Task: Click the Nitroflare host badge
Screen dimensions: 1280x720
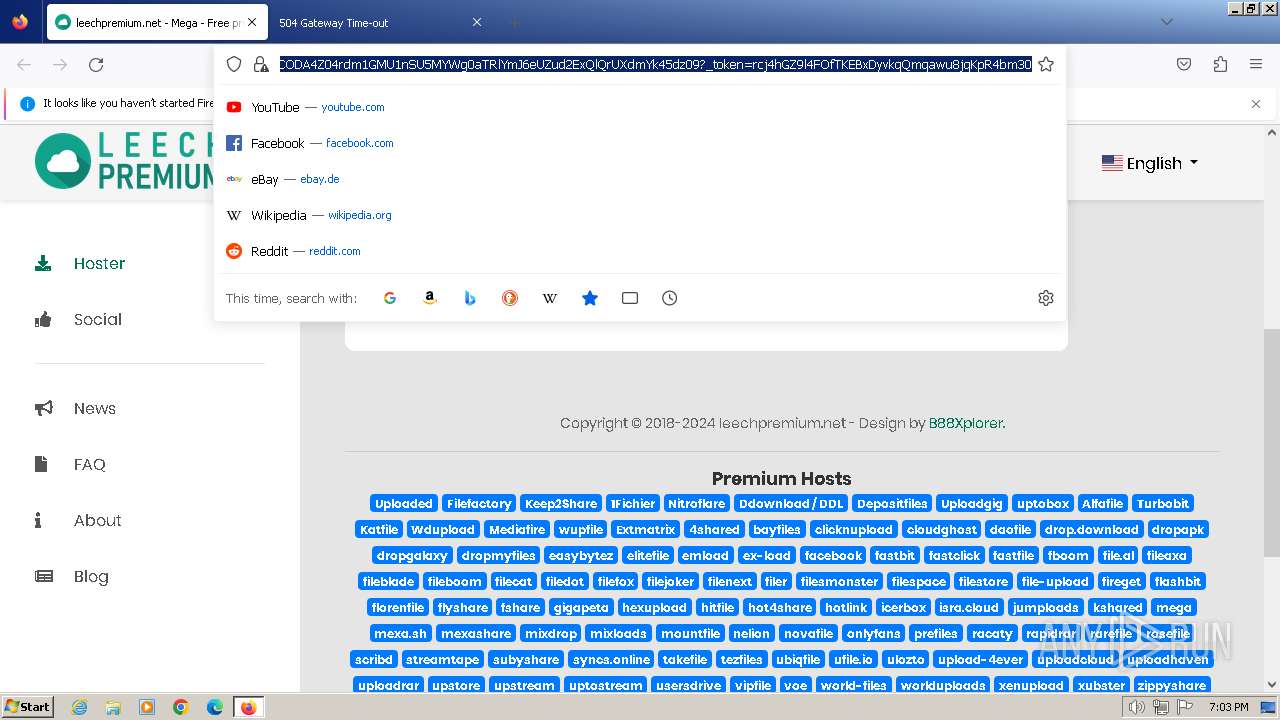Action: click(697, 504)
